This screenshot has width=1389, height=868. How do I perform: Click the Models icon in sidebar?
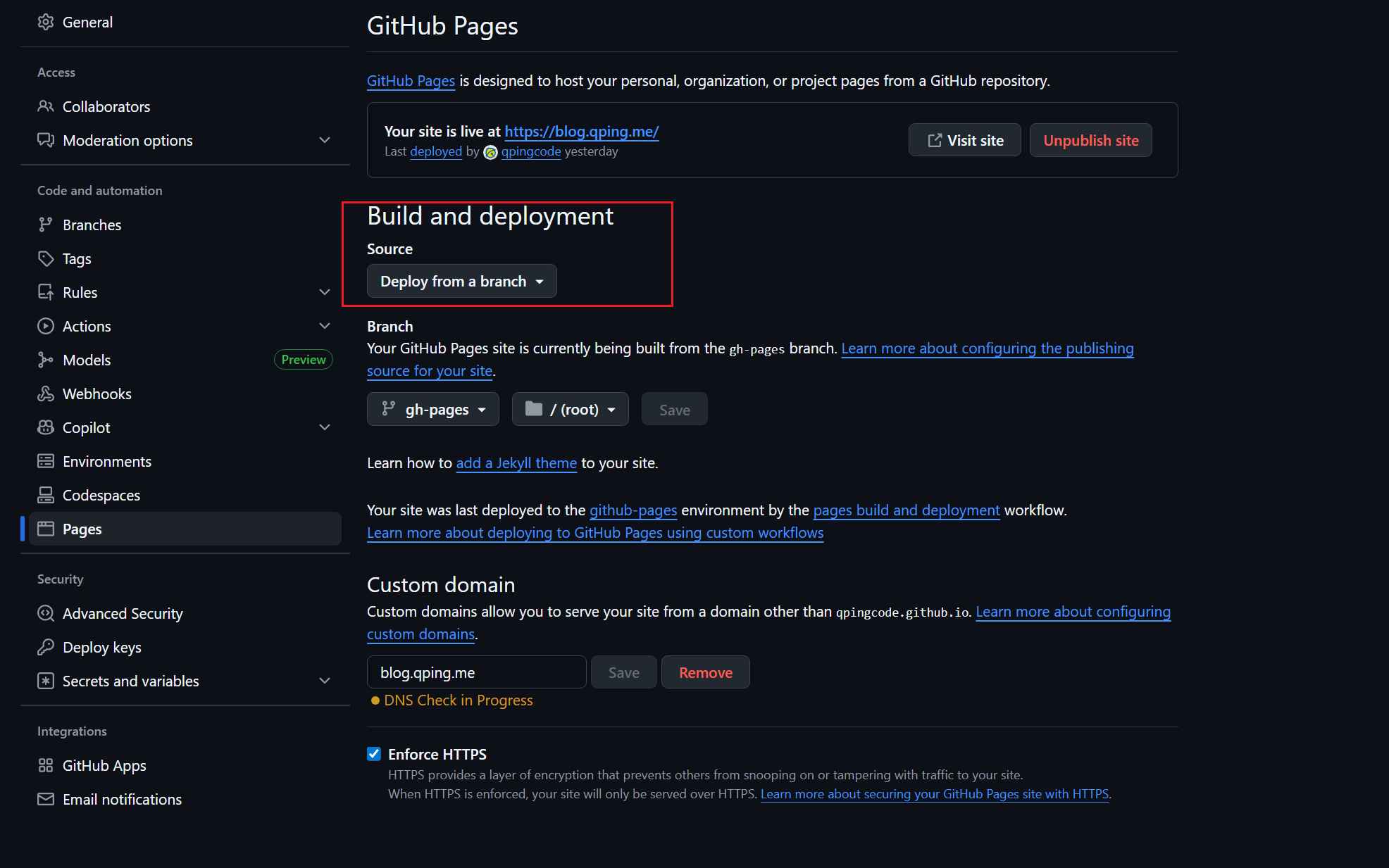click(46, 360)
